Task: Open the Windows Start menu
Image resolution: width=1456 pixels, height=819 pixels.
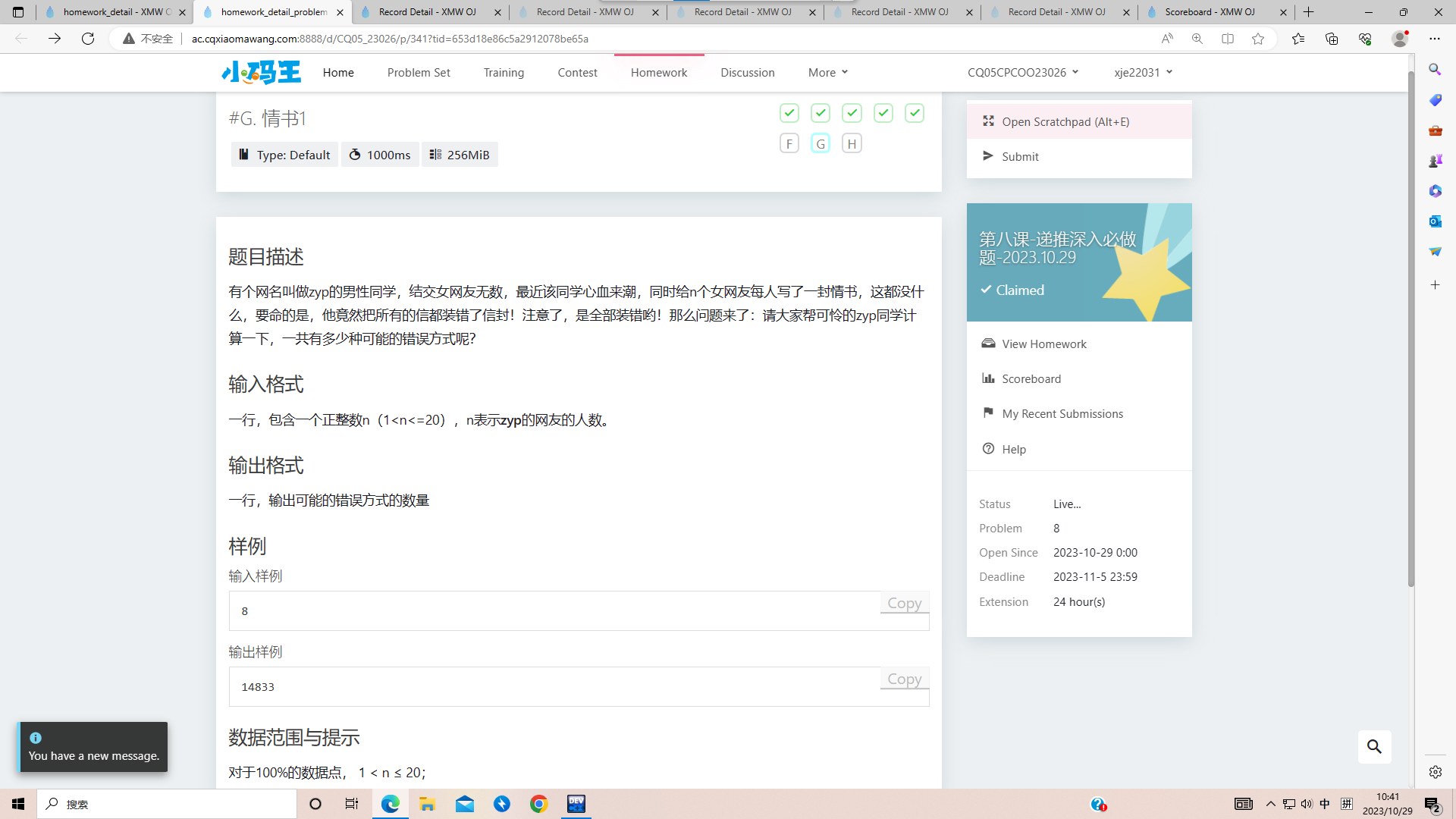Action: pyautogui.click(x=18, y=804)
